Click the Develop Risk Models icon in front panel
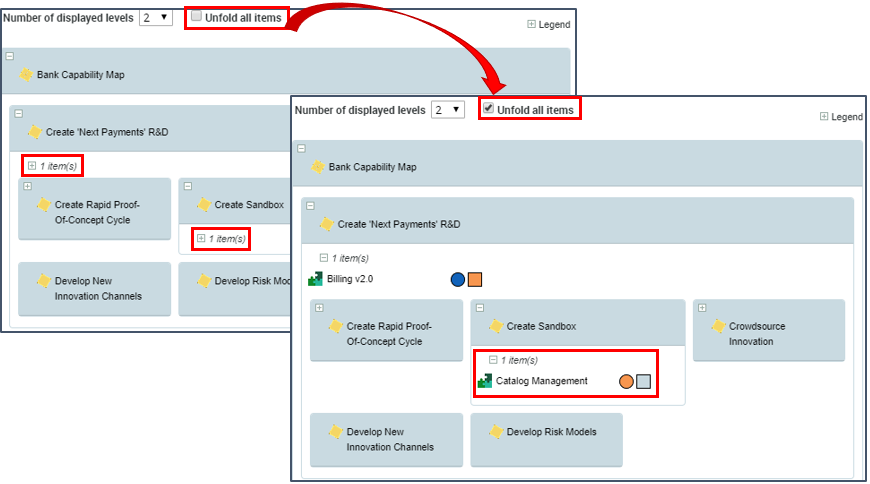 495,432
